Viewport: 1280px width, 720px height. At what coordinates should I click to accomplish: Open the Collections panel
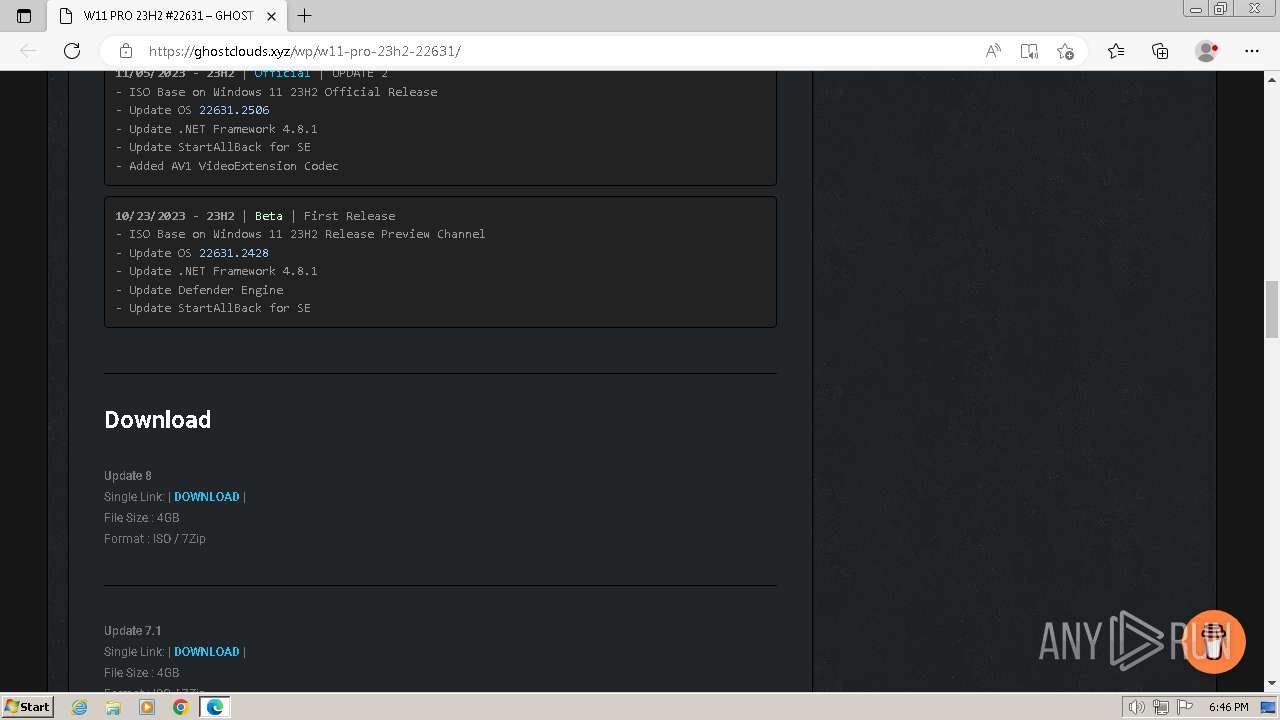[x=1160, y=51]
